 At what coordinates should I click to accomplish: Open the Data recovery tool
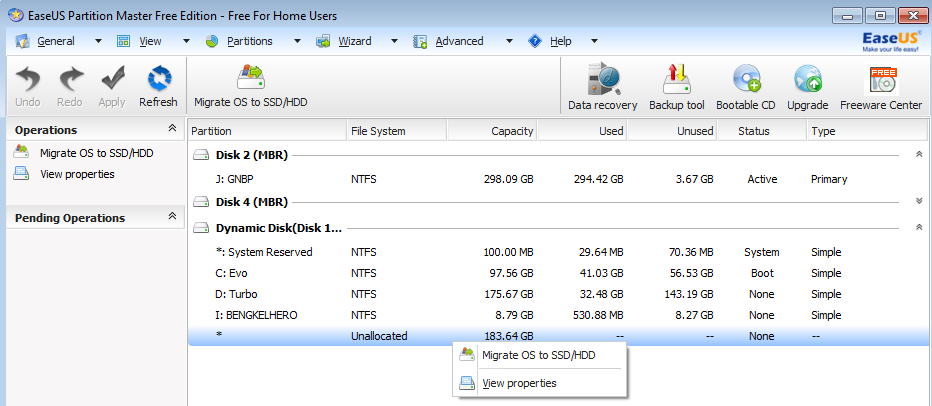602,86
